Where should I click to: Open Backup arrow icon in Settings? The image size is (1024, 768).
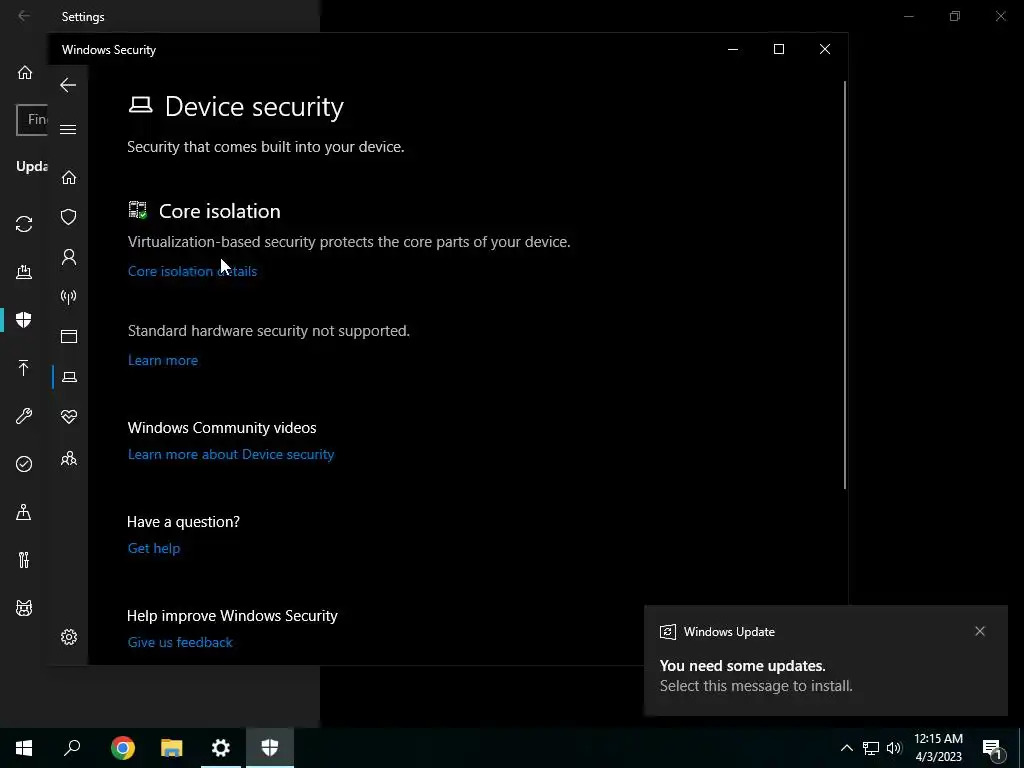click(x=24, y=368)
